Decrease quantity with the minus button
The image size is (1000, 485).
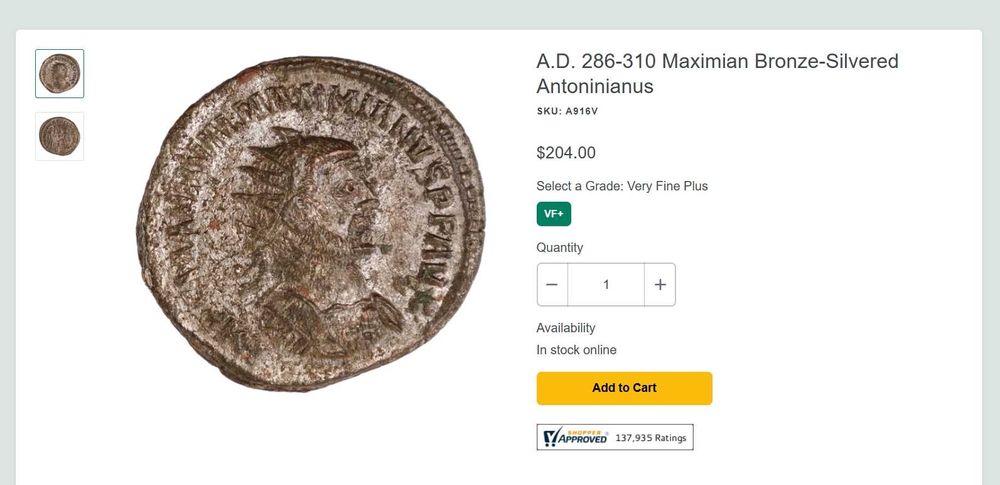552,285
